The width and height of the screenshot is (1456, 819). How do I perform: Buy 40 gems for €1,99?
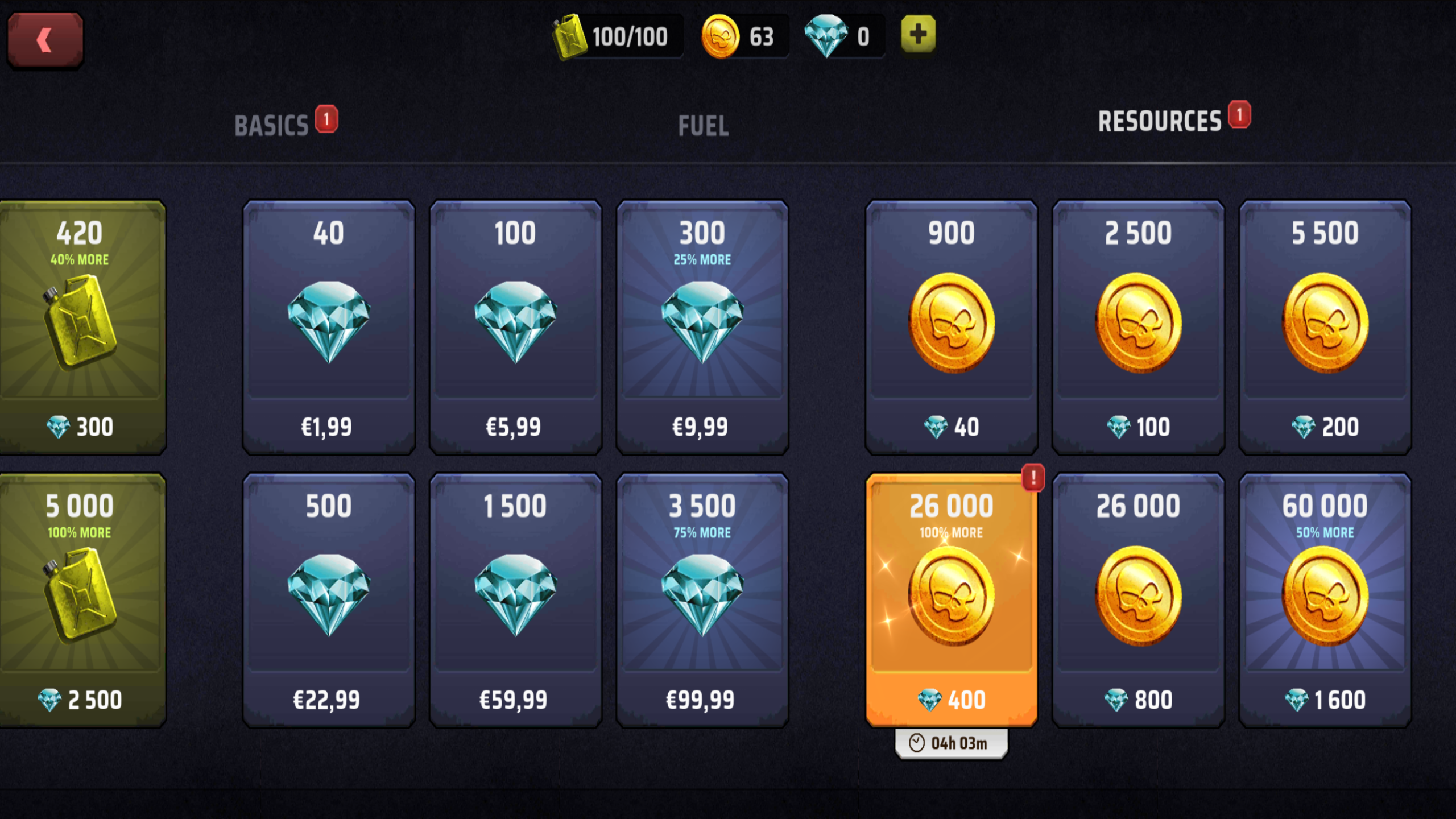[329, 327]
